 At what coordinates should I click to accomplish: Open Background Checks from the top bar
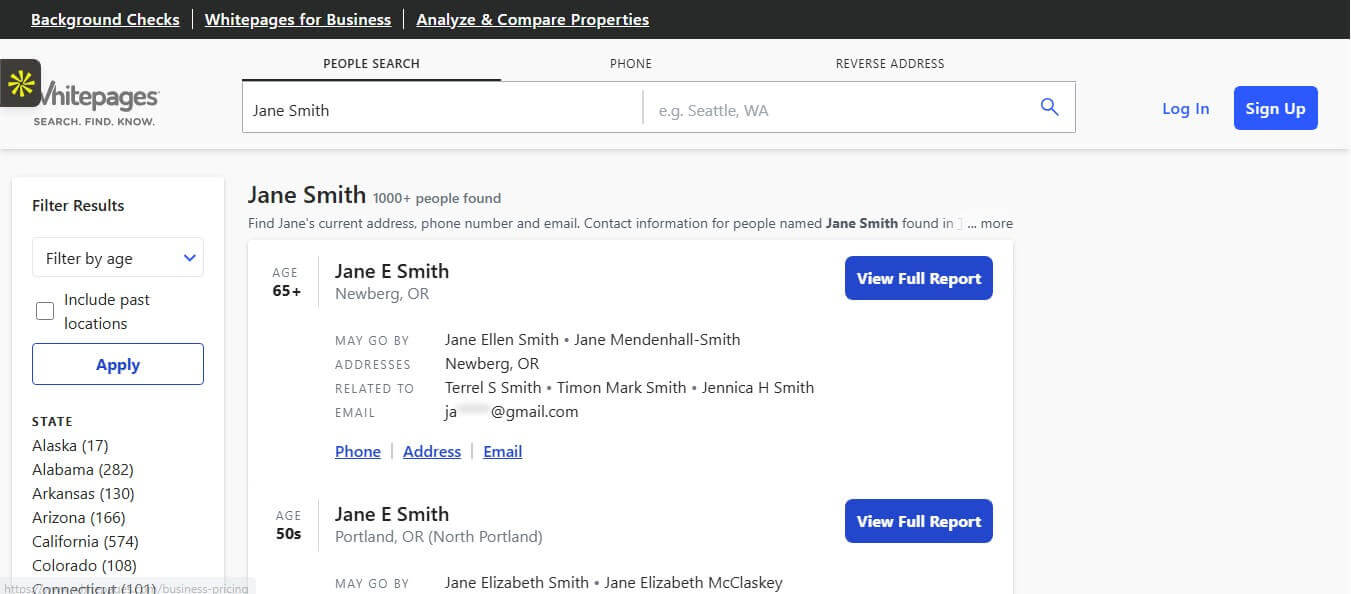(105, 19)
